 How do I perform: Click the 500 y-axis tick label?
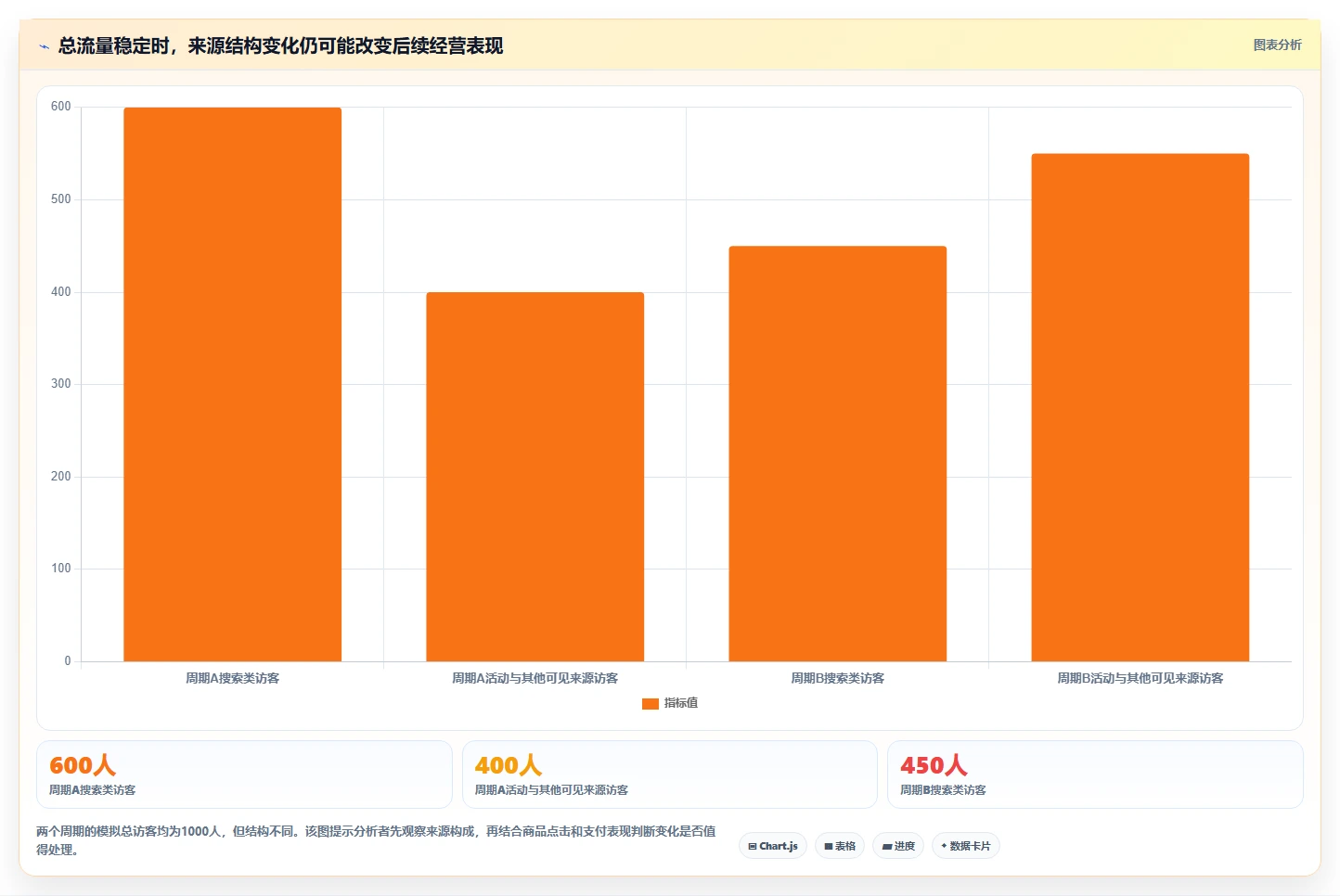pos(61,199)
